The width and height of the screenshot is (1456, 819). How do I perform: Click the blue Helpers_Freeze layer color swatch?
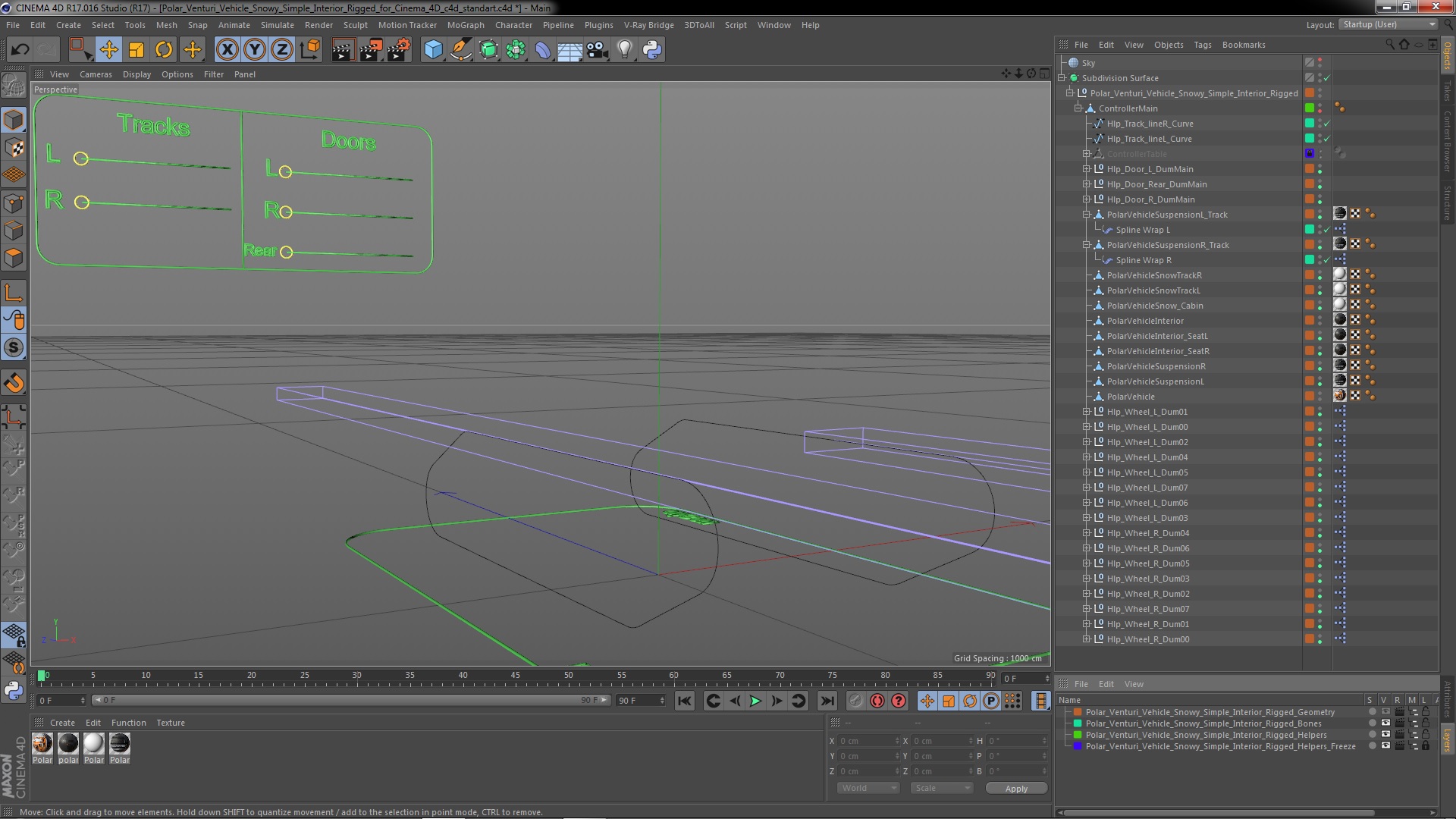pyautogui.click(x=1077, y=746)
